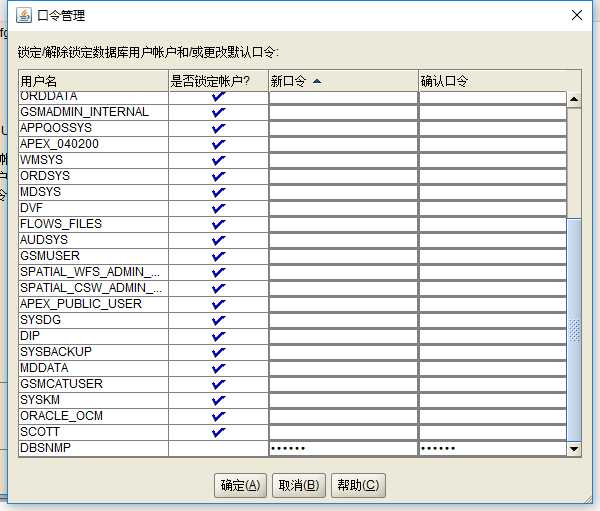This screenshot has height=511, width=600.
Task: Toggle lock checkmark for ORDSYS
Action: [x=218, y=176]
